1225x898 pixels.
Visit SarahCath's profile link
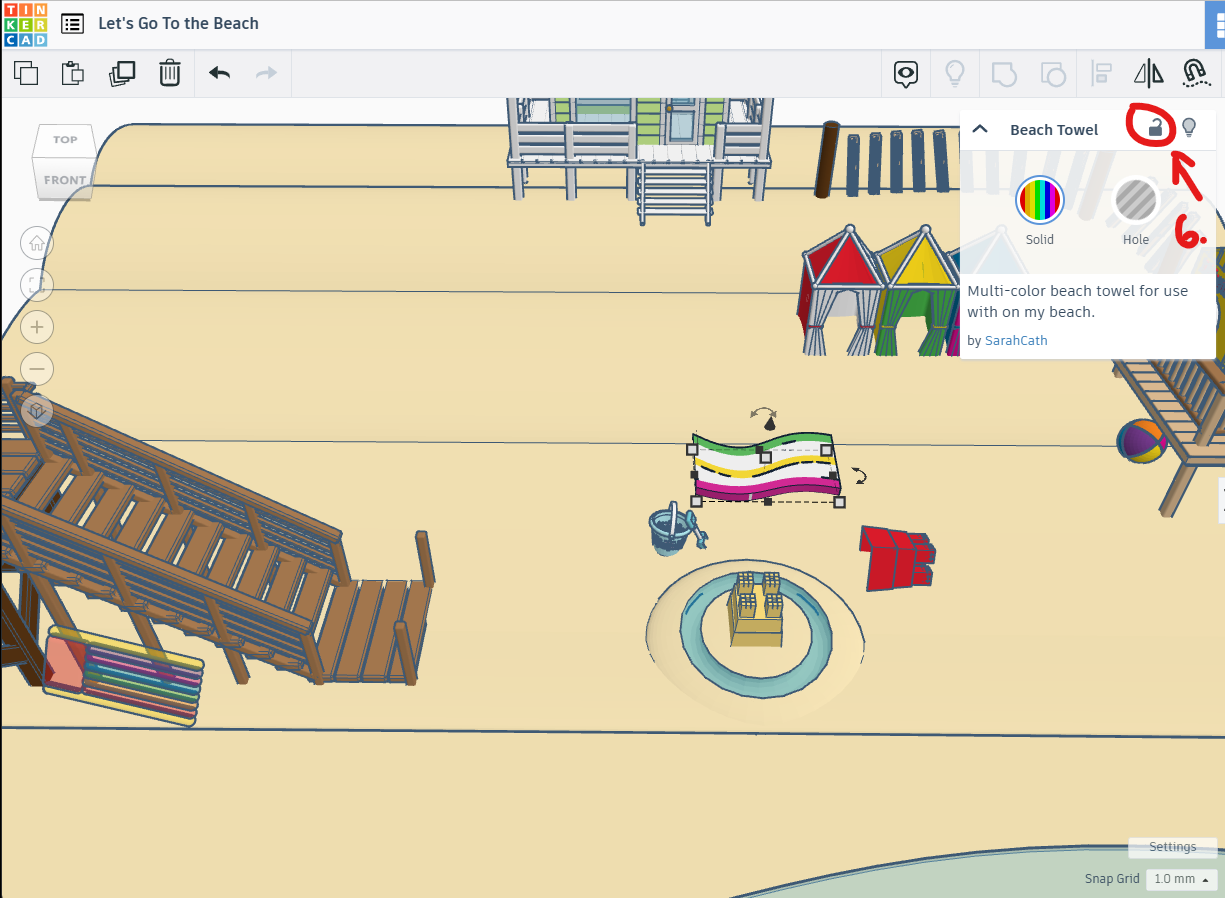coord(1016,340)
